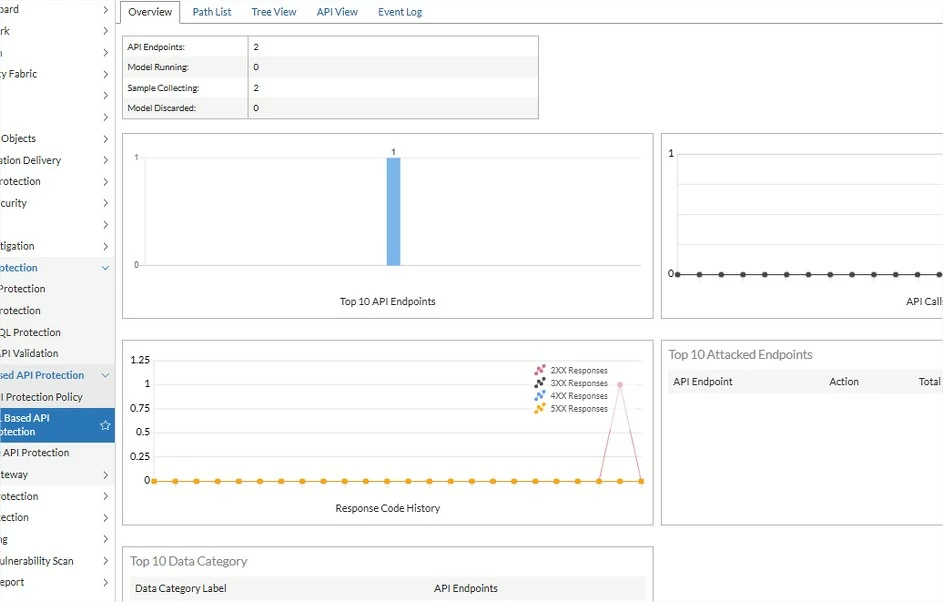This screenshot has height=602, width=943.
Task: Click the 'Top 10 Attacked Endpoints' heading
Action: click(x=740, y=355)
